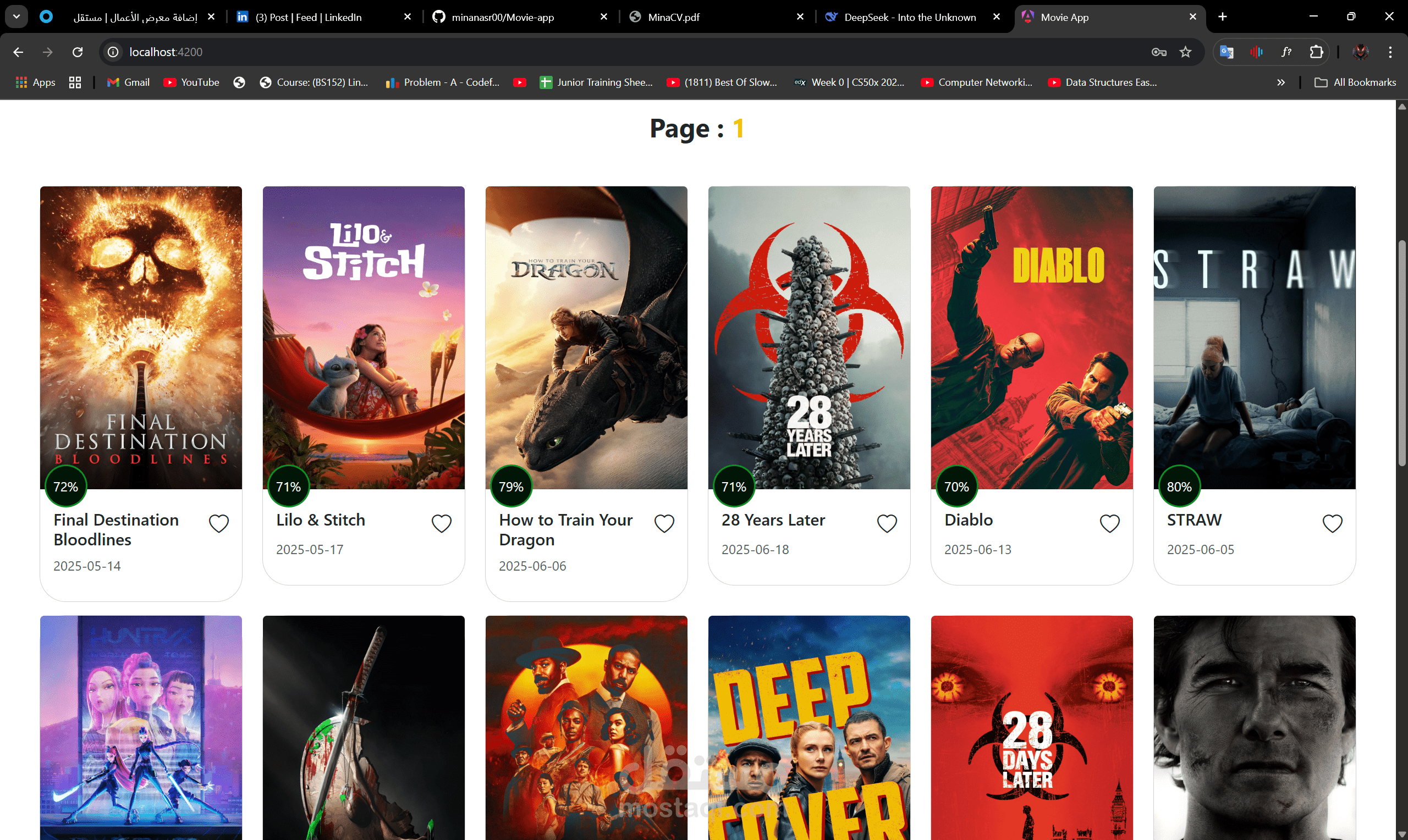Open the Diablo movie poster
Screen dimensions: 1408x840
pos(1031,338)
